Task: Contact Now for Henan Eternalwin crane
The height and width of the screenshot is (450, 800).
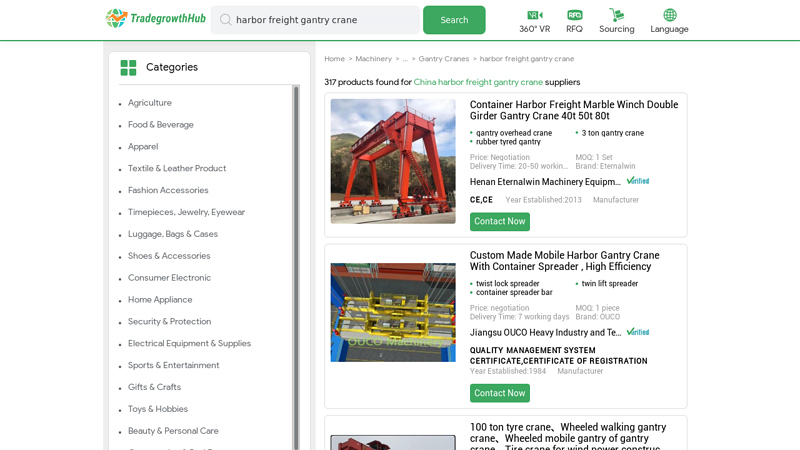Action: pos(499,221)
